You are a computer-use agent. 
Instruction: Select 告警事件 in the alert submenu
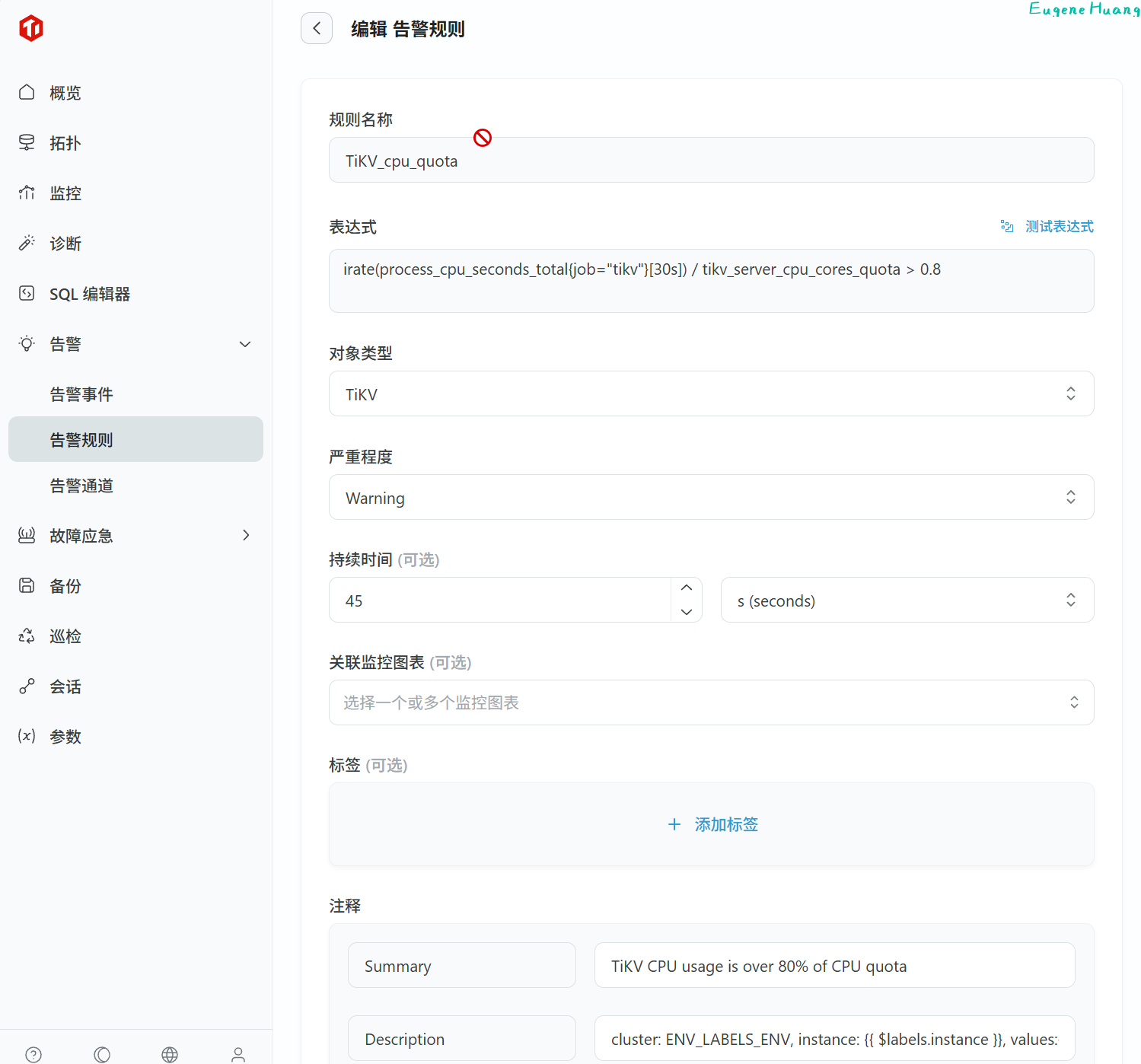(x=81, y=394)
